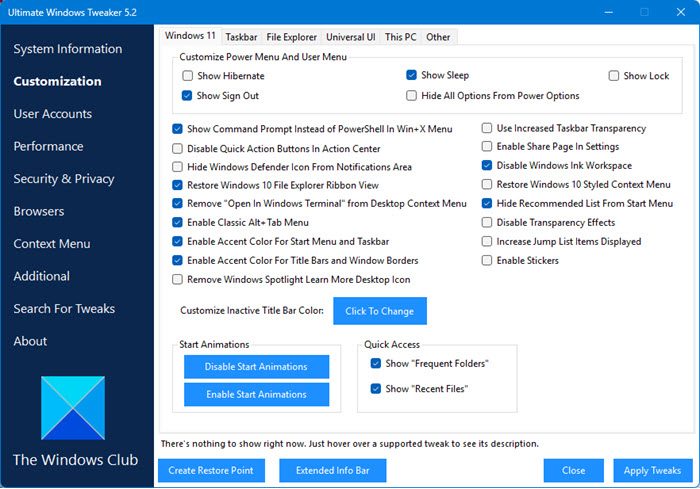700x489 pixels.
Task: Open the Additional section
Action: (42, 276)
